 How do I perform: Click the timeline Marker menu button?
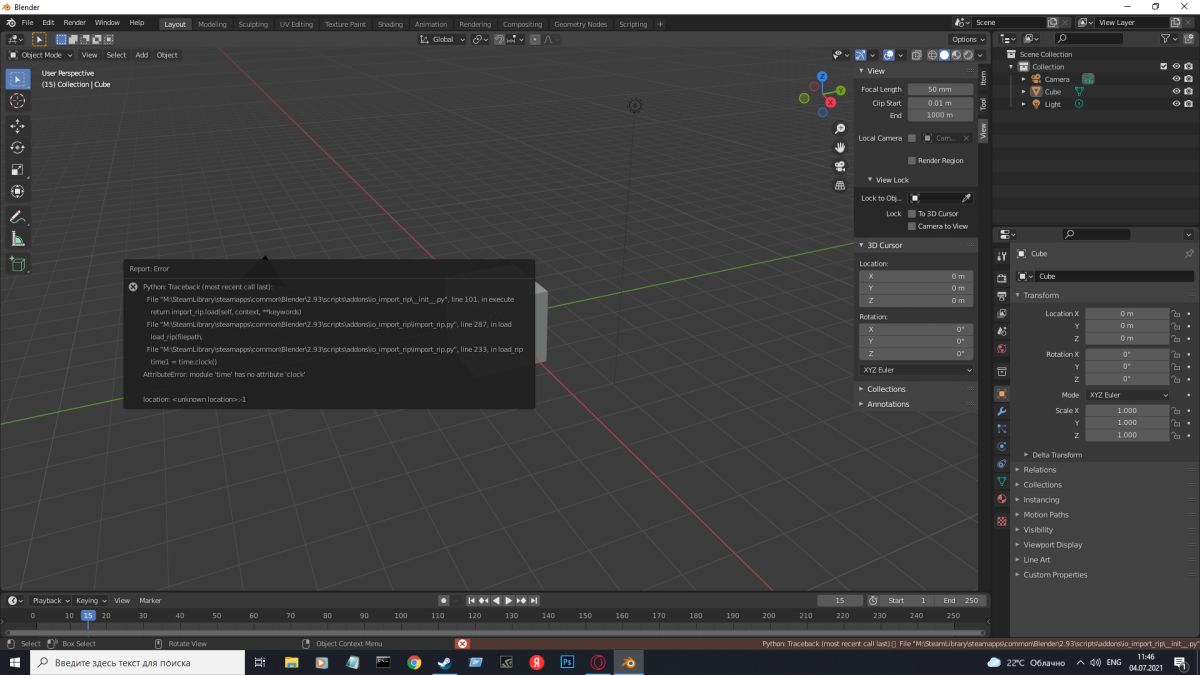(150, 600)
